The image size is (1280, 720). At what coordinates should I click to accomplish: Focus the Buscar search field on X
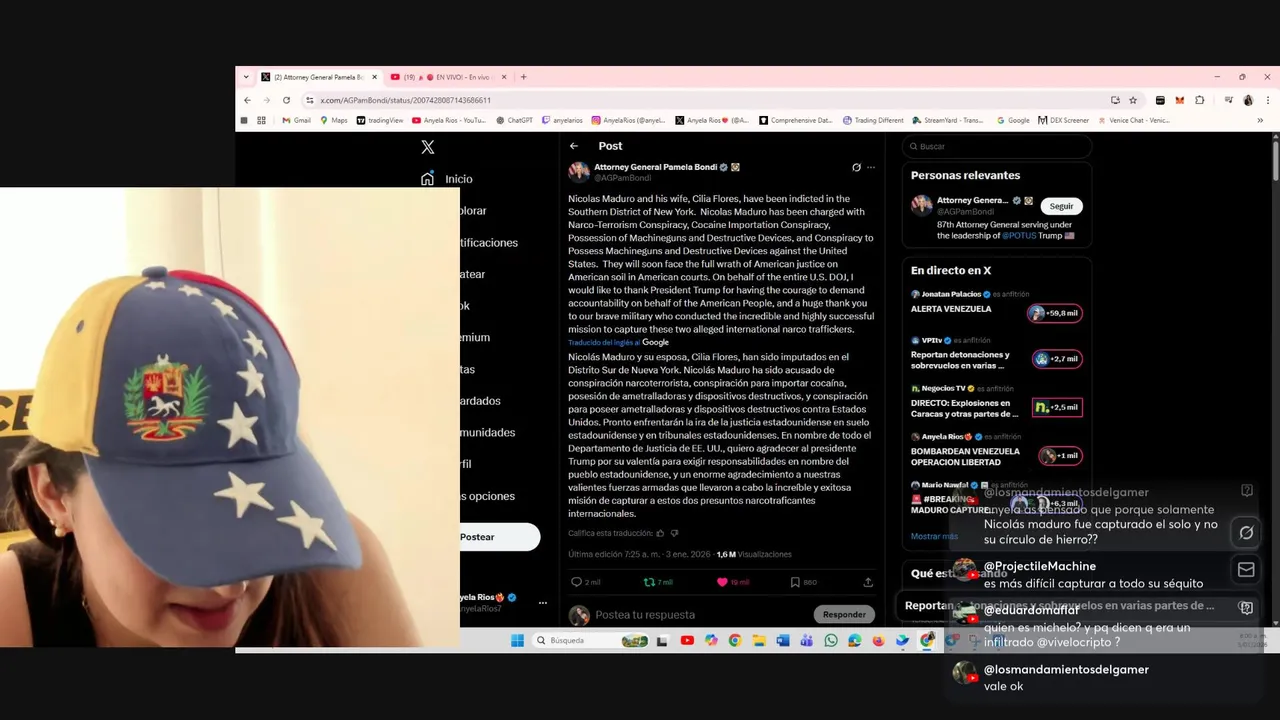[997, 146]
